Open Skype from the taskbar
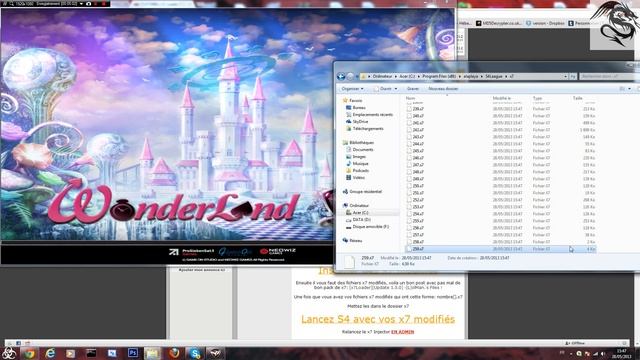640x360 pixels. tap(195, 353)
